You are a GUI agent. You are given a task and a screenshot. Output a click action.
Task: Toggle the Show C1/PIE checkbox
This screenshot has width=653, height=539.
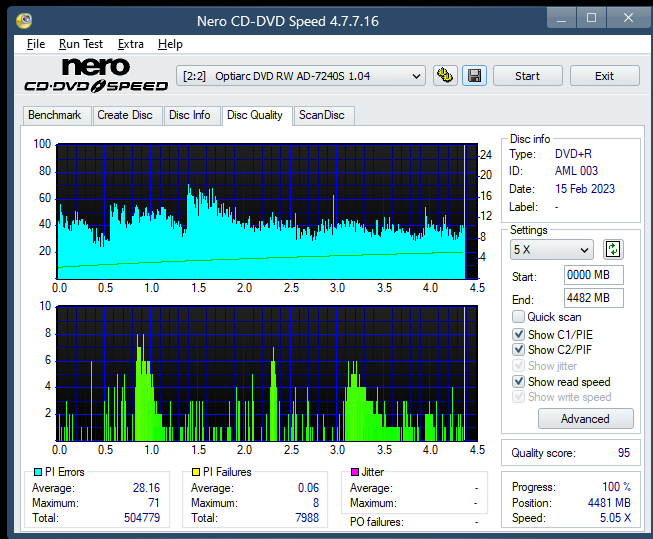pyautogui.click(x=518, y=334)
